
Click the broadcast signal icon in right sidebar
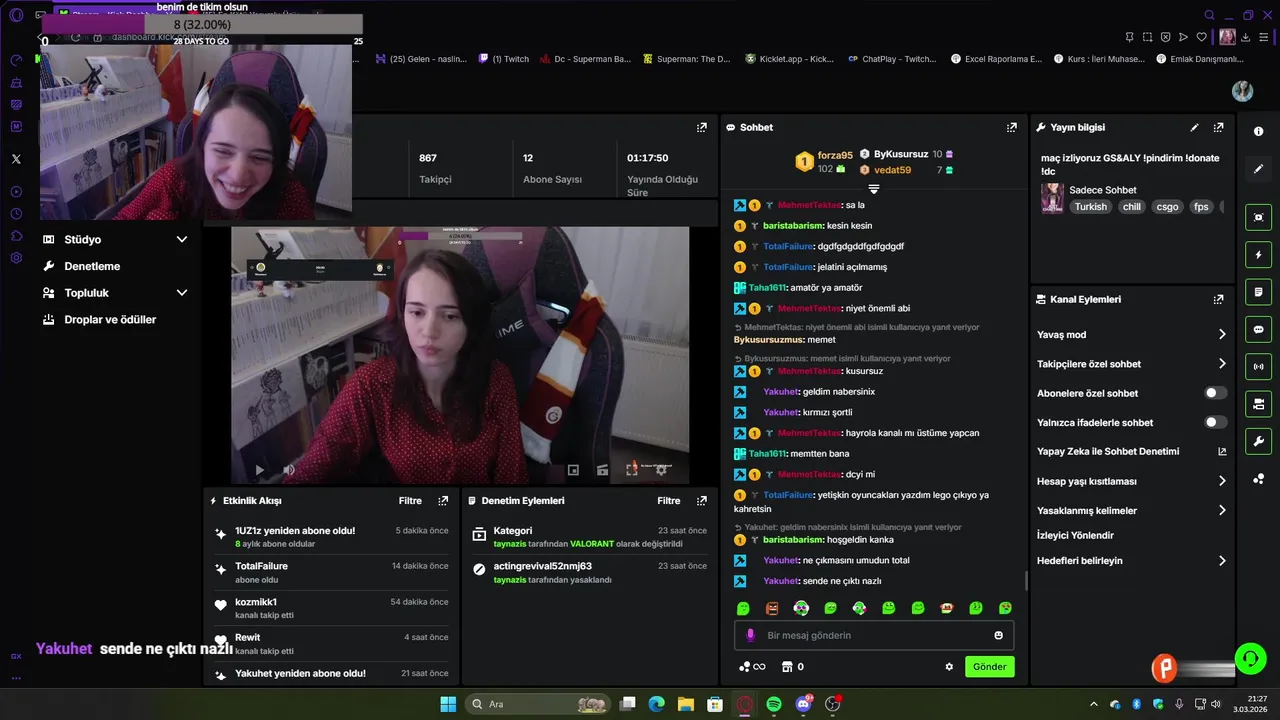1258,367
